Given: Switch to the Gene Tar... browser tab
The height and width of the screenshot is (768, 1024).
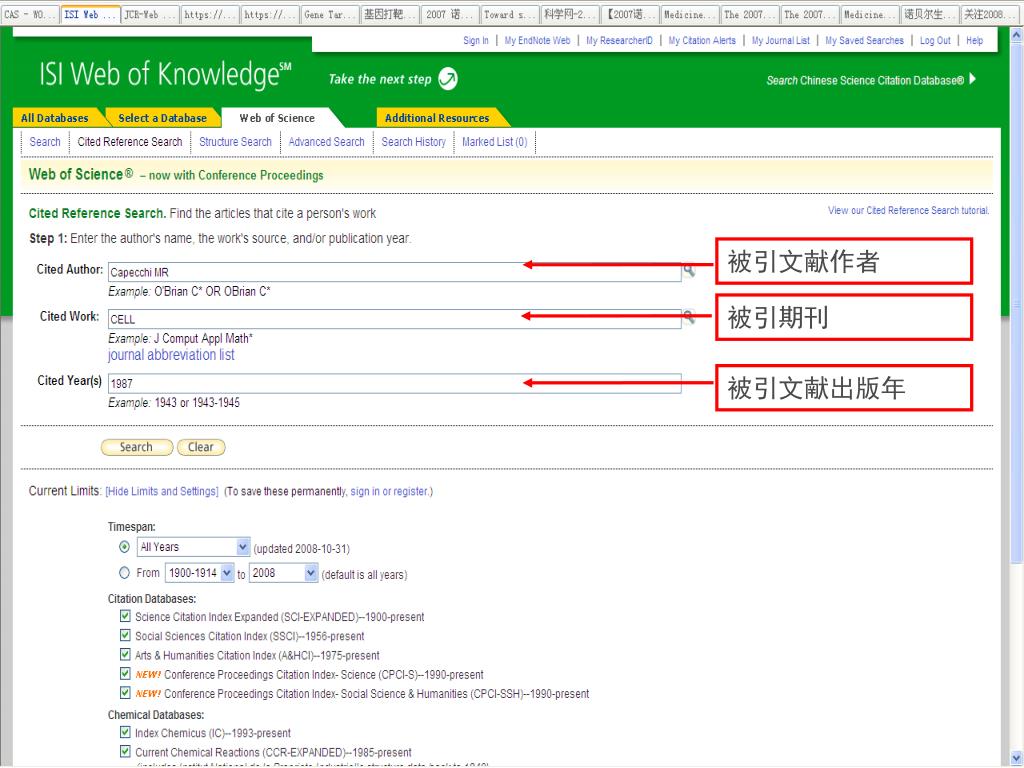Looking at the screenshot, I should pos(330,14).
